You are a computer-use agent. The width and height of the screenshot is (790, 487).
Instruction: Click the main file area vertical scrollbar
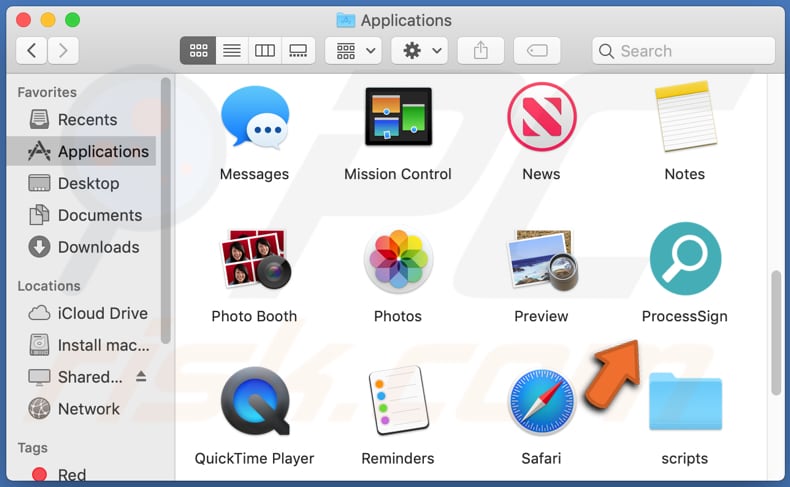[x=776, y=332]
